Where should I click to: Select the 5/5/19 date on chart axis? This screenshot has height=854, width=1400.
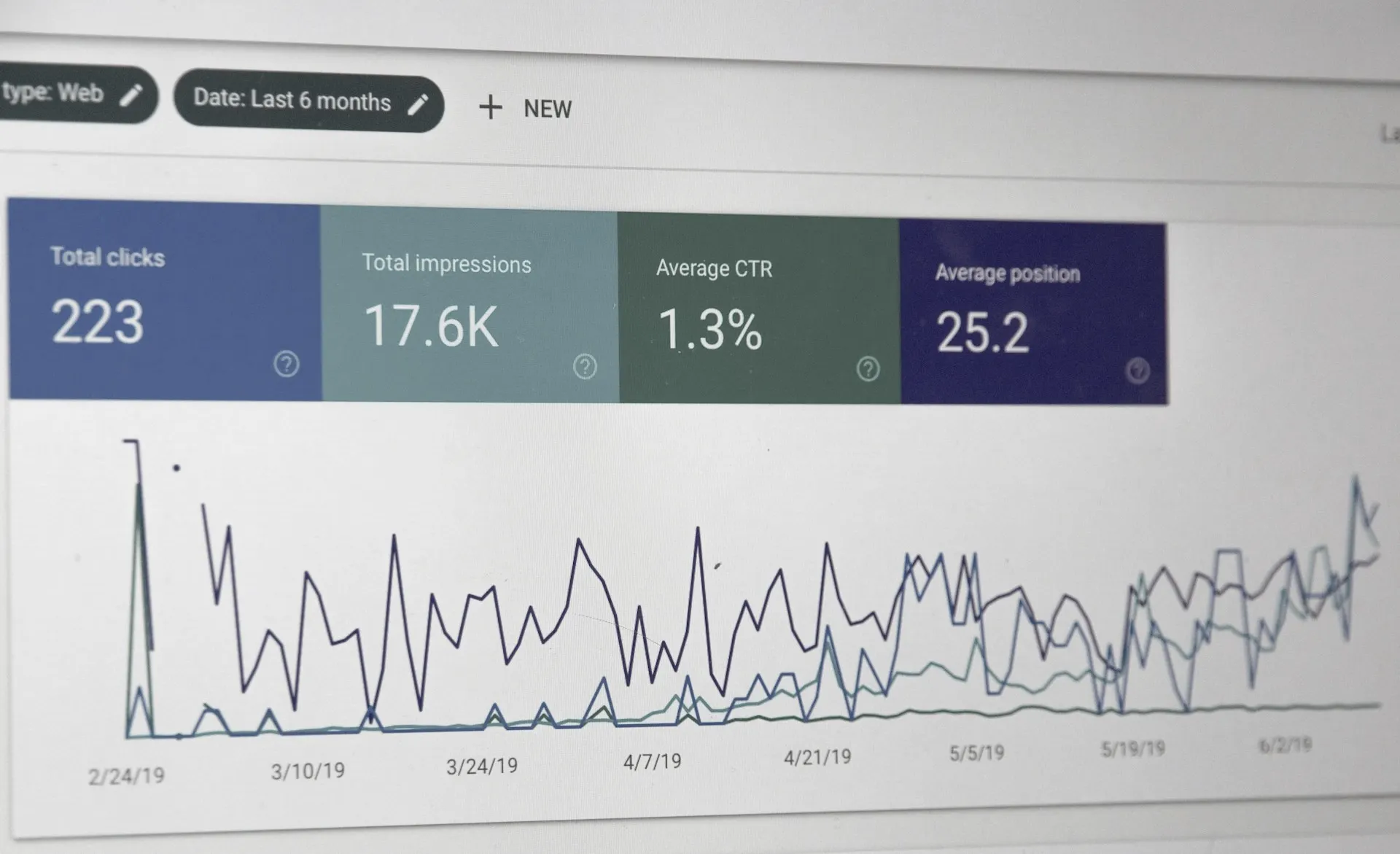pyautogui.click(x=976, y=753)
